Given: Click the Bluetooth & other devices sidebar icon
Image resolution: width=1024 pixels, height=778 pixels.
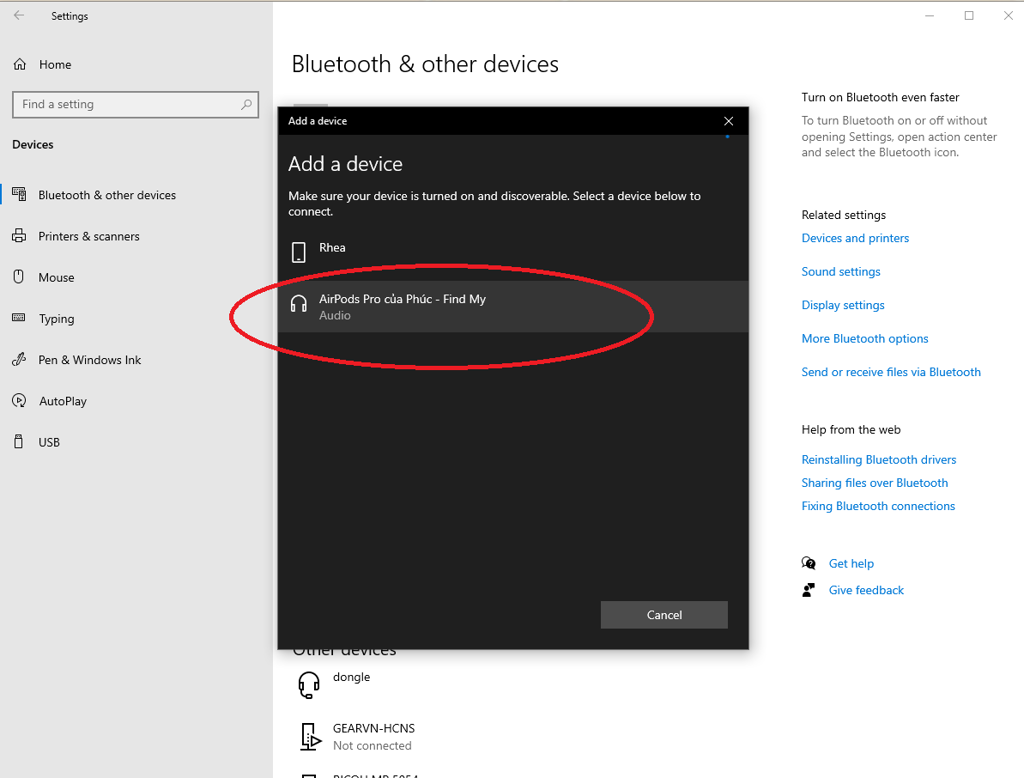Looking at the screenshot, I should click(20, 195).
